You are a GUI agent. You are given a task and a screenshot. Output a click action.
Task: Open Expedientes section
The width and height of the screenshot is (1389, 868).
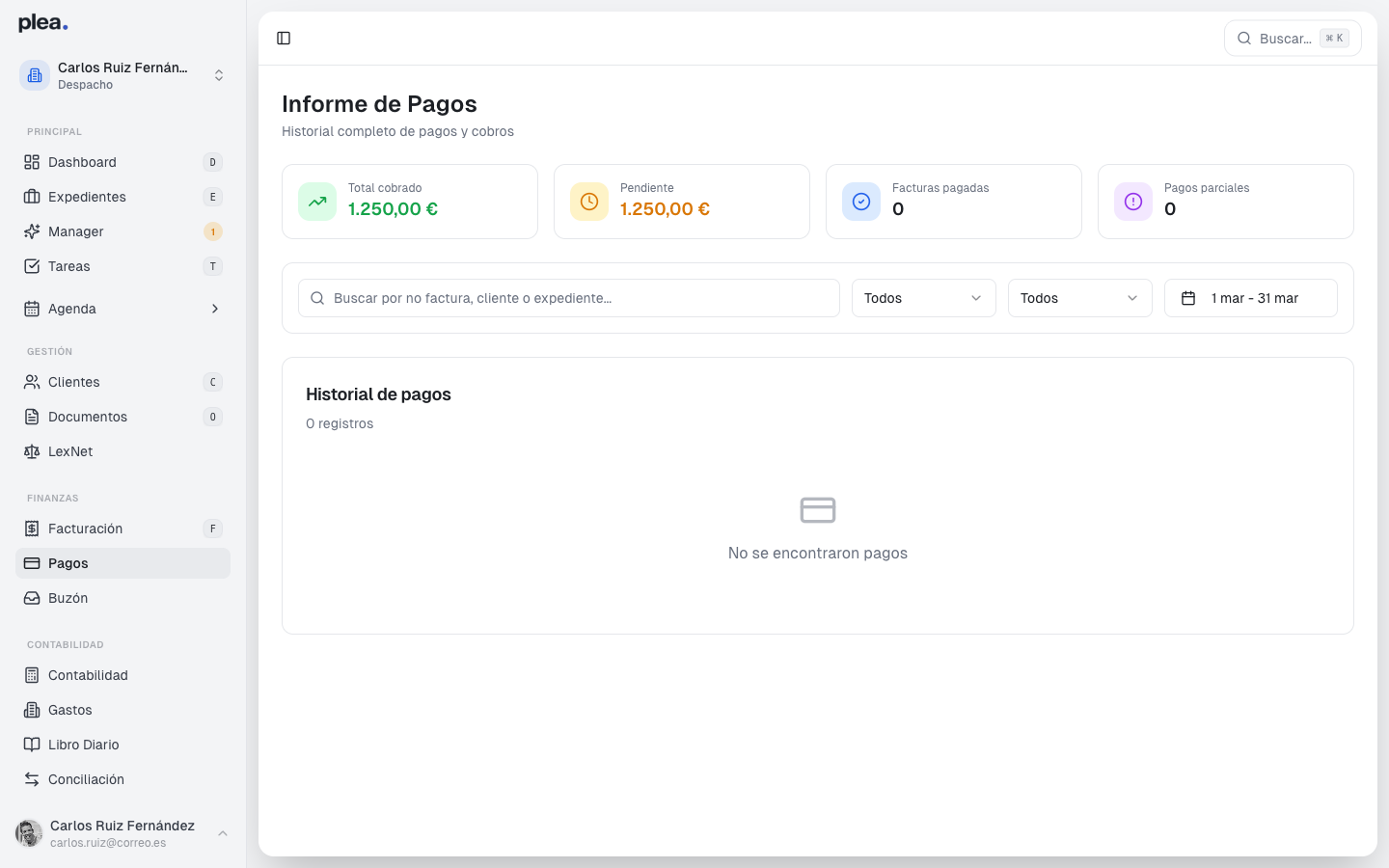(123, 197)
